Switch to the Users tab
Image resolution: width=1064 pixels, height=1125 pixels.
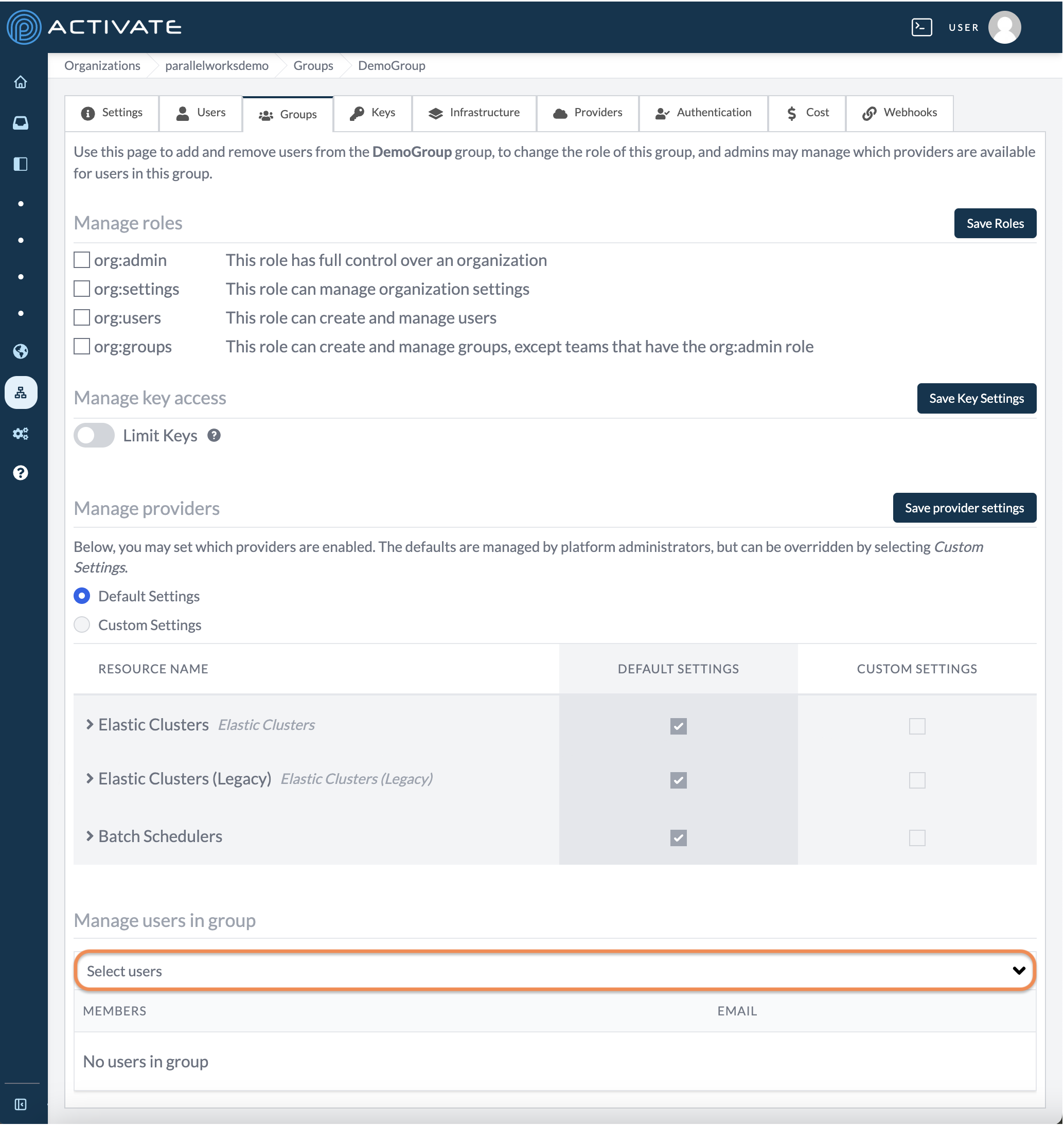pos(201,113)
